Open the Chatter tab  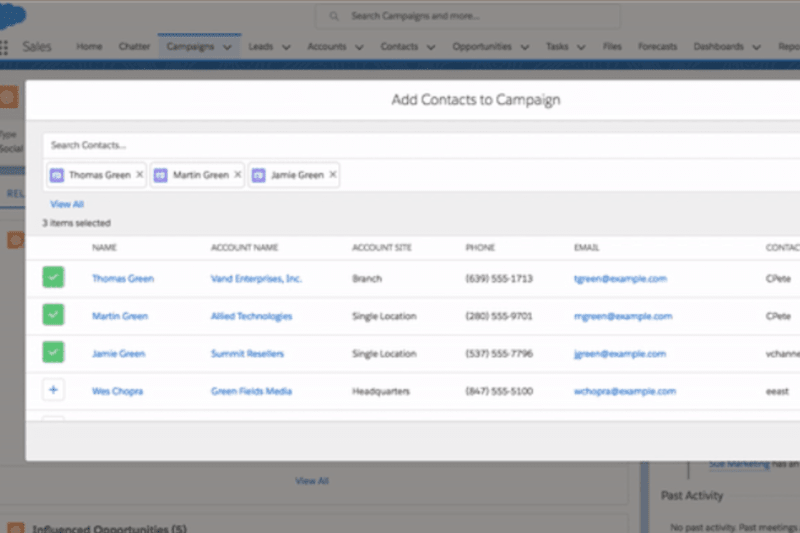[x=134, y=46]
